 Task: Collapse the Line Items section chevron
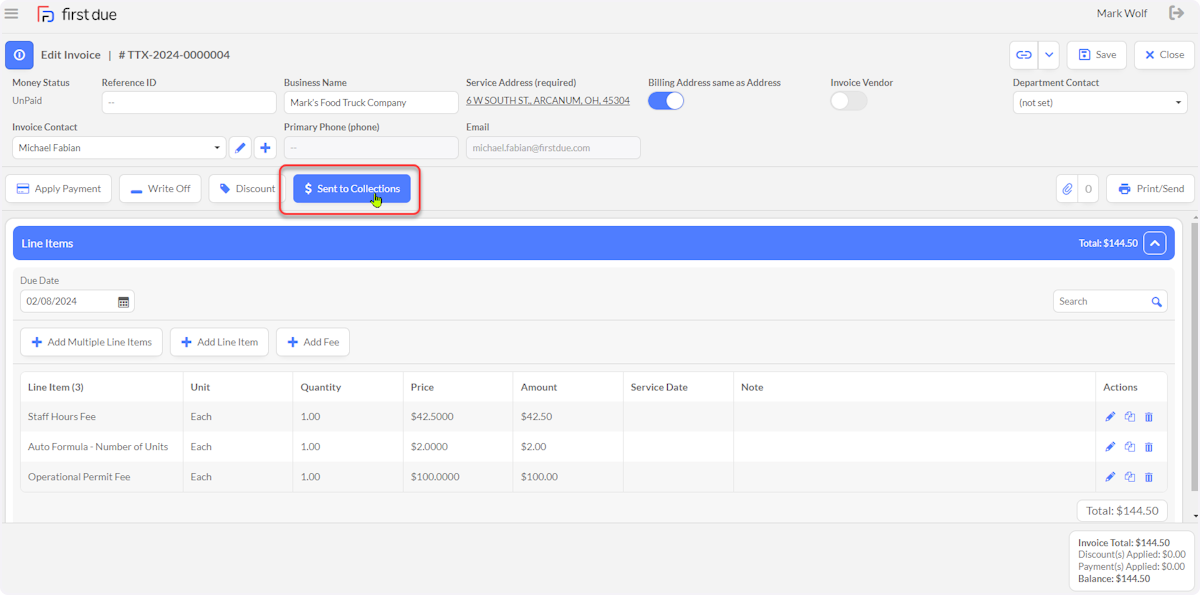[1155, 243]
